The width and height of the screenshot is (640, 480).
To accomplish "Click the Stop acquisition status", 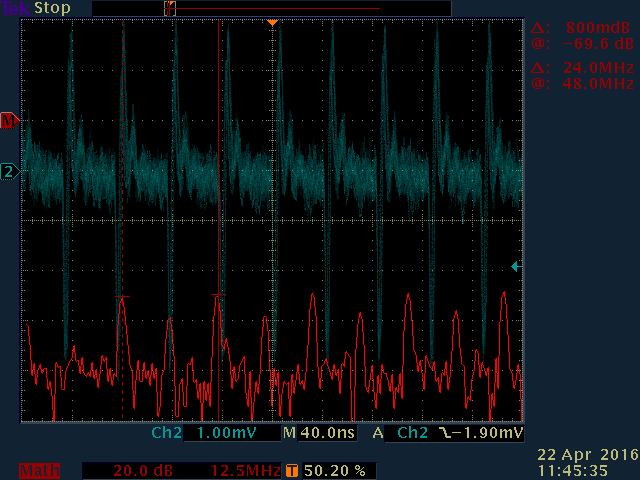I will 52,8.
